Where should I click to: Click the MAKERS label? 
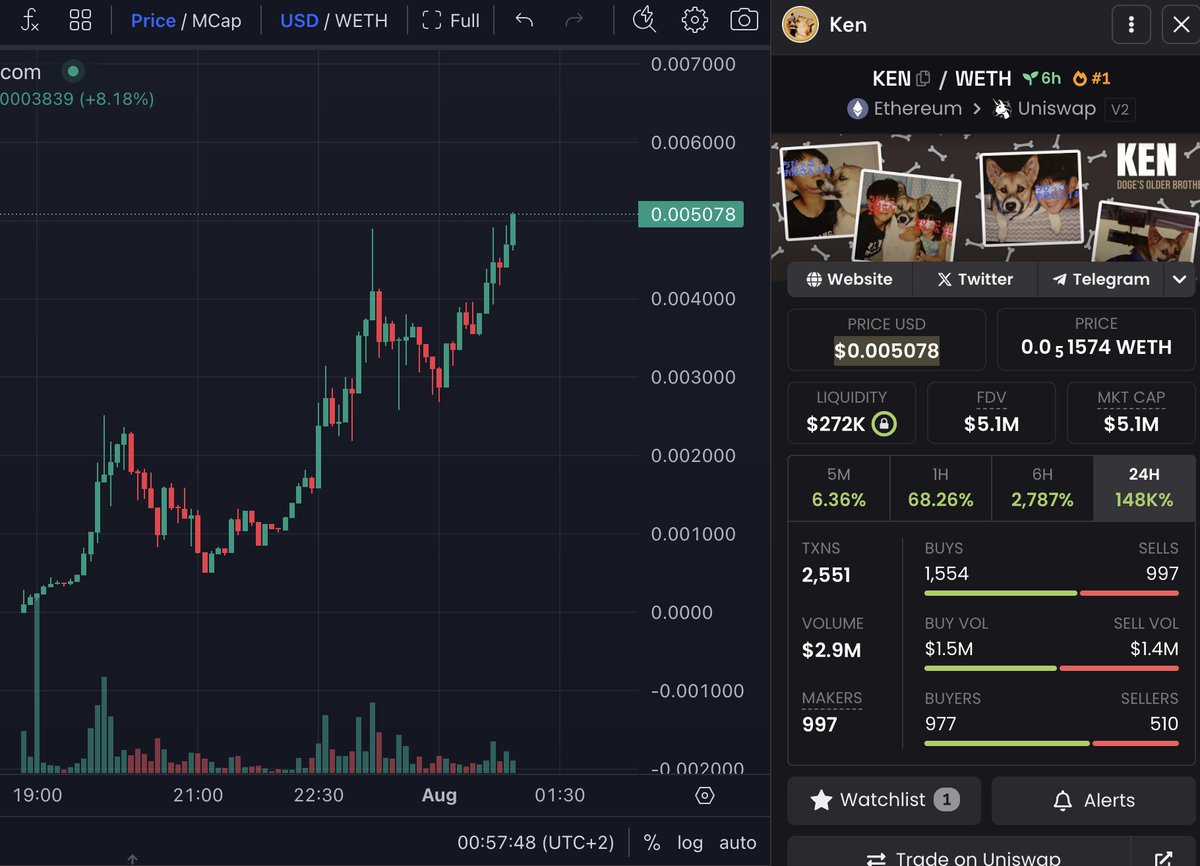click(x=832, y=698)
